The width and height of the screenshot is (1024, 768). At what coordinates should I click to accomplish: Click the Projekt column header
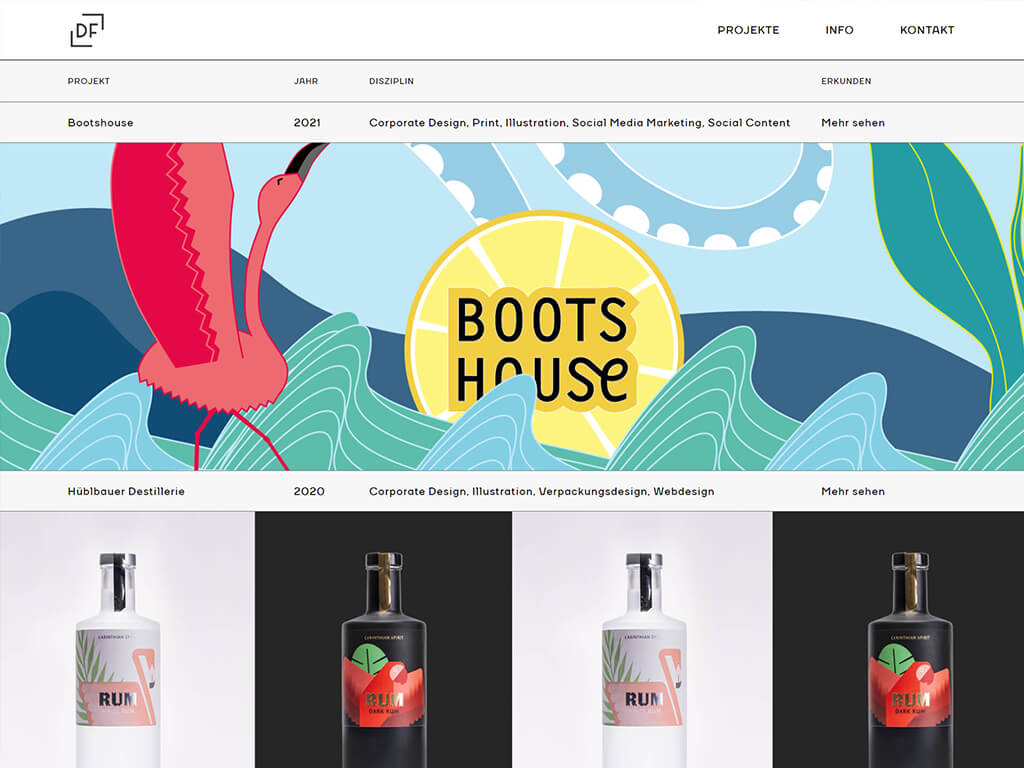click(x=89, y=81)
